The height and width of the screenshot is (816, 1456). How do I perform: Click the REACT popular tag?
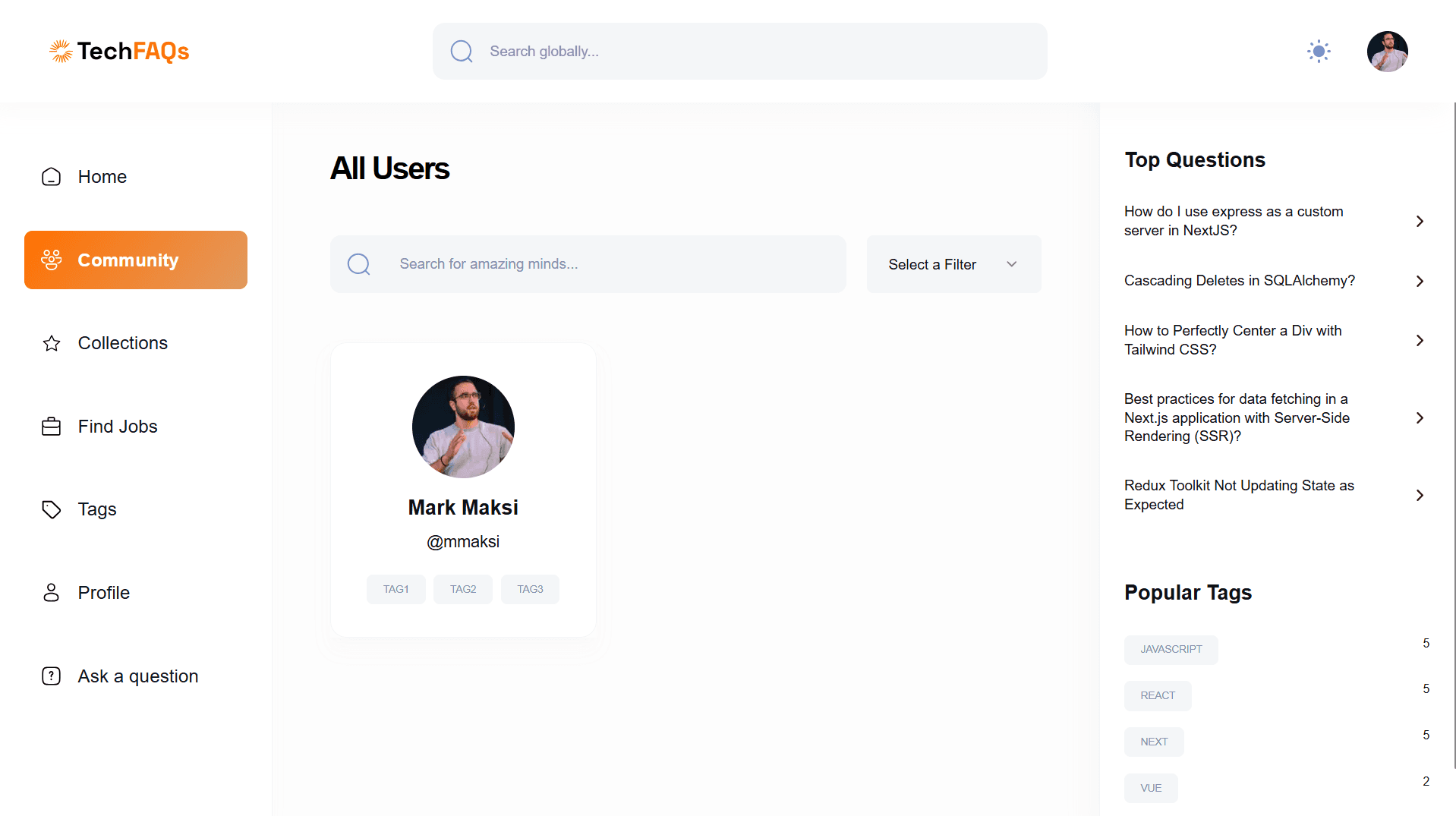pos(1157,696)
